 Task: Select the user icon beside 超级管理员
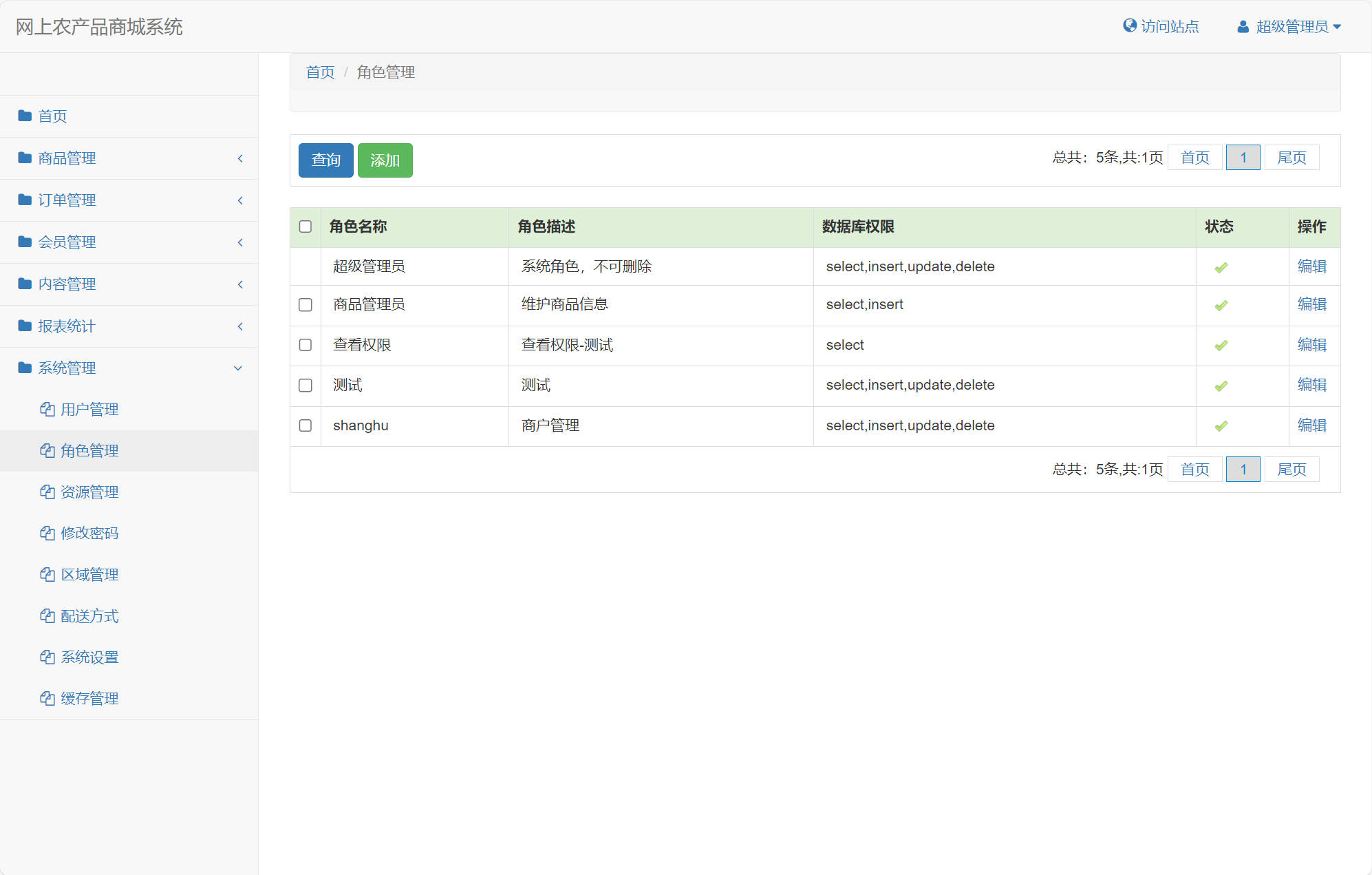[1243, 26]
